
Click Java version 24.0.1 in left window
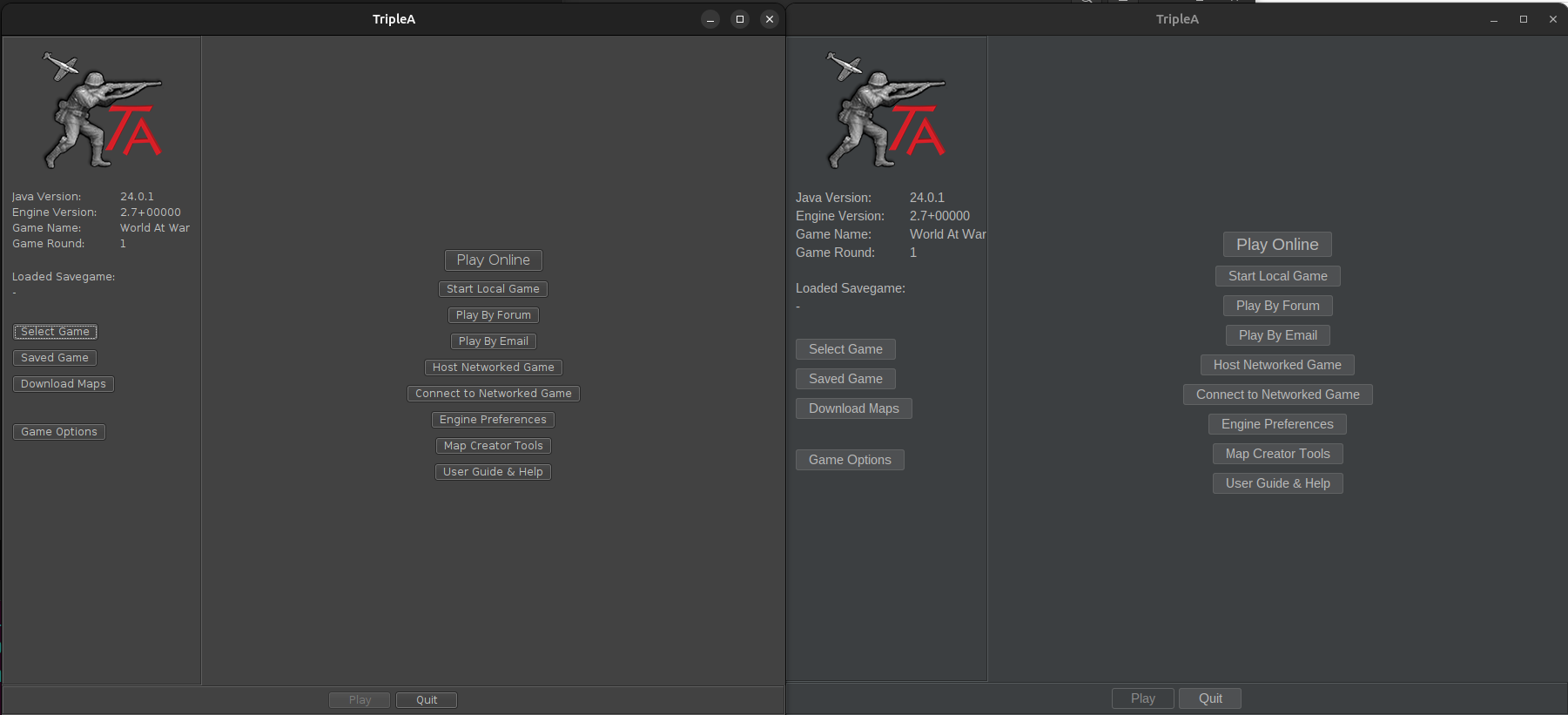coord(137,197)
